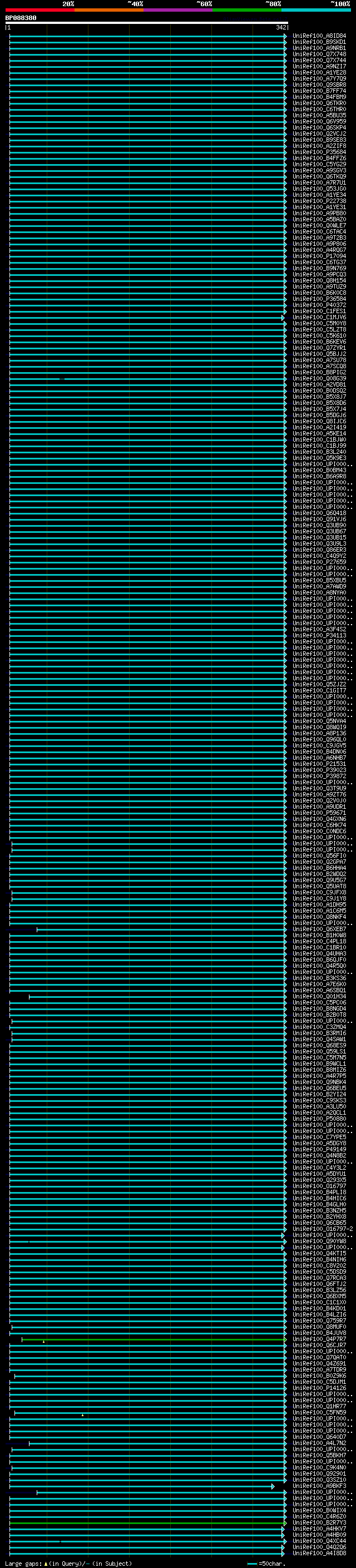Image resolution: width=356 pixels, height=1568 pixels.
Task: Select the UniRef100_Q2GPA7 label
Action: 319,862
